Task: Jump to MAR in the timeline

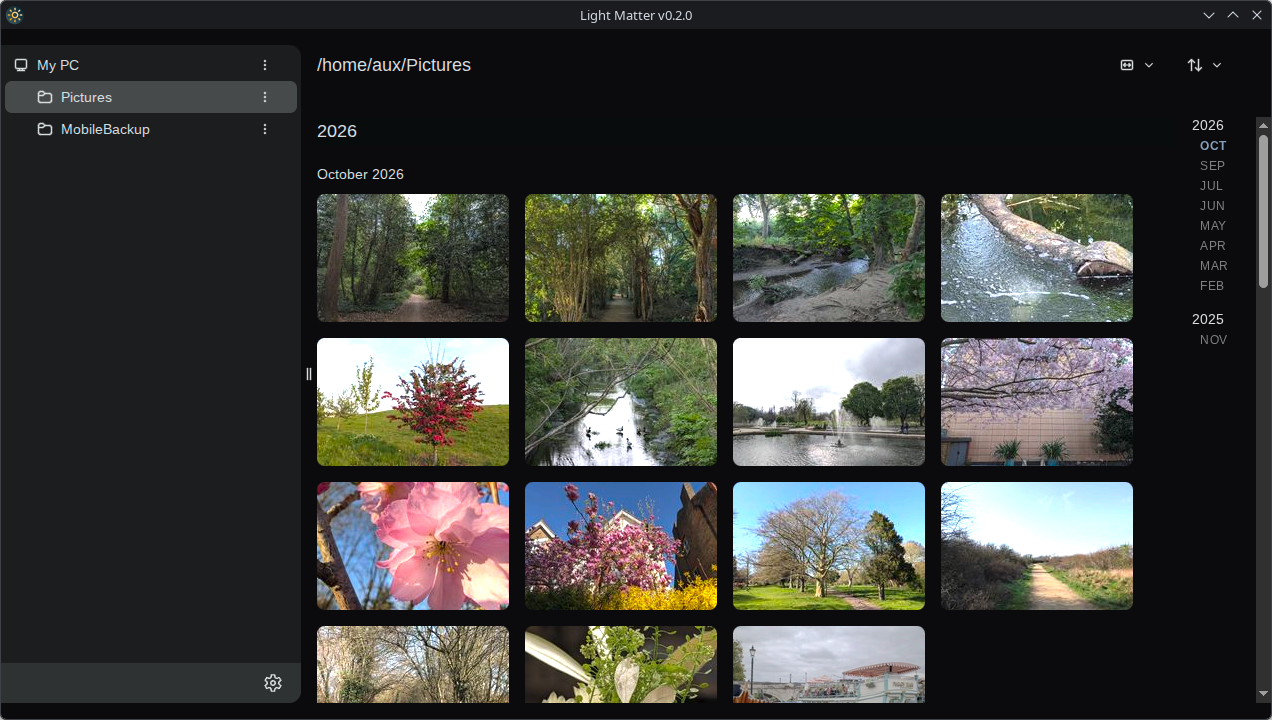Action: (1214, 266)
